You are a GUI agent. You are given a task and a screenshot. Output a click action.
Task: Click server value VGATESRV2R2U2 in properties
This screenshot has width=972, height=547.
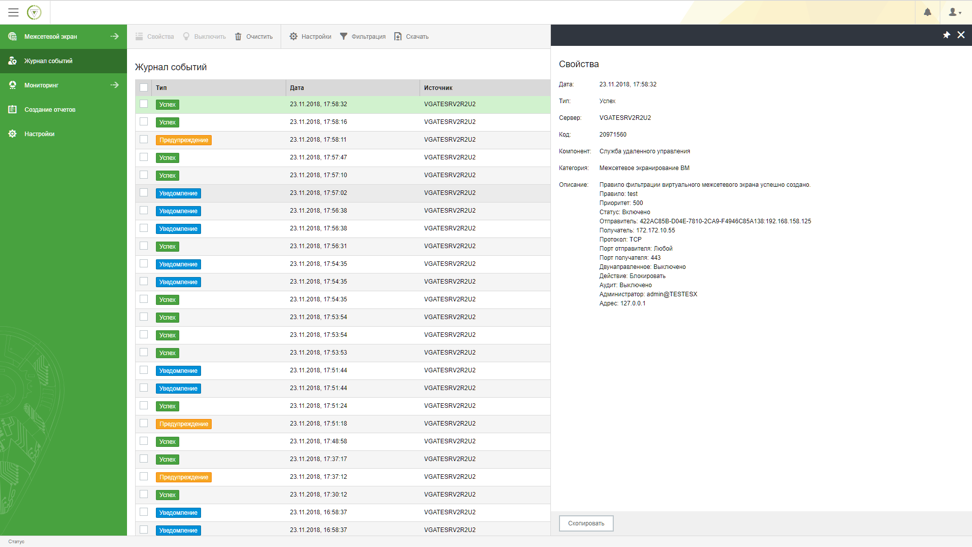point(625,118)
